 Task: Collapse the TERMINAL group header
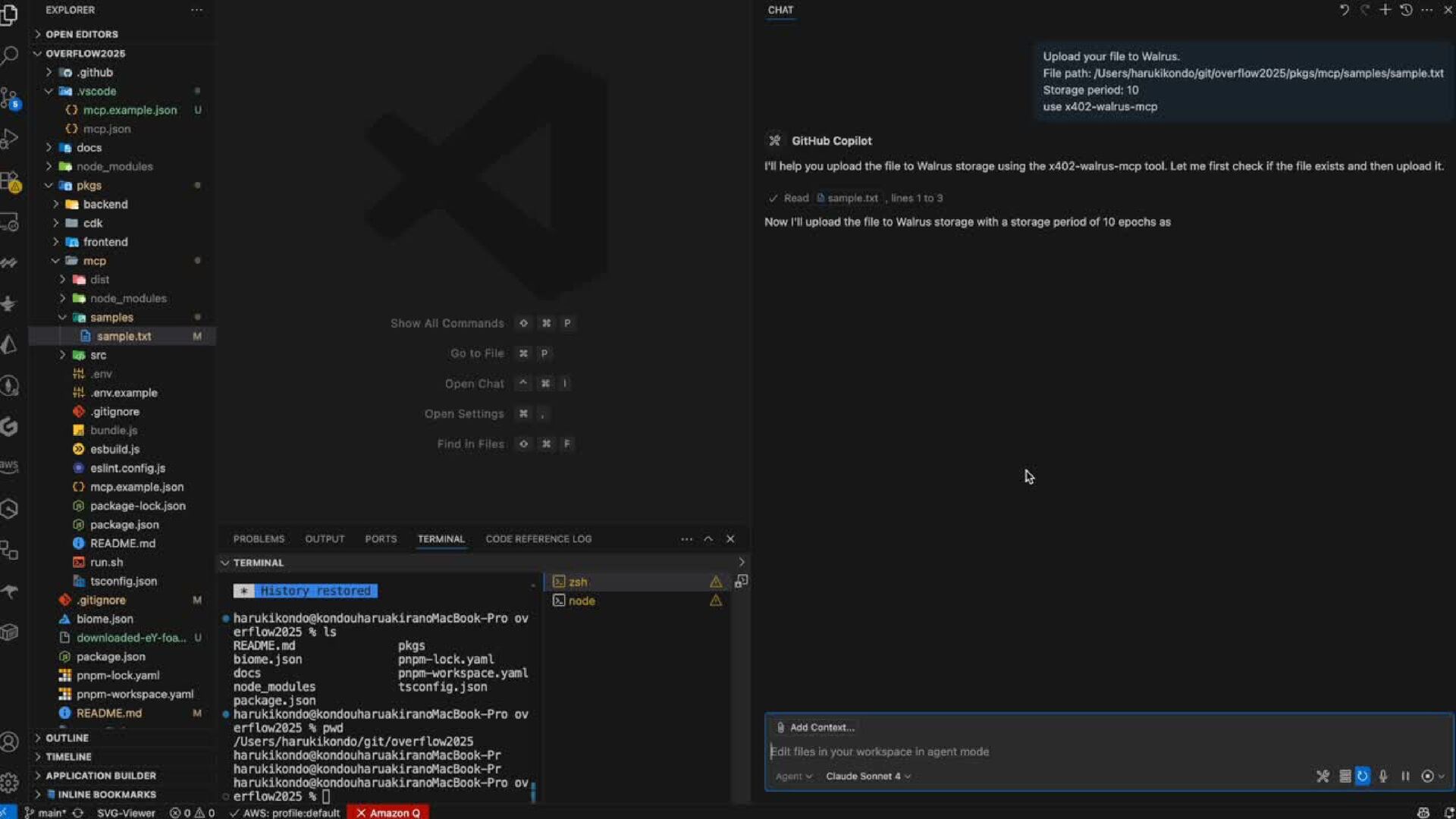point(482,563)
